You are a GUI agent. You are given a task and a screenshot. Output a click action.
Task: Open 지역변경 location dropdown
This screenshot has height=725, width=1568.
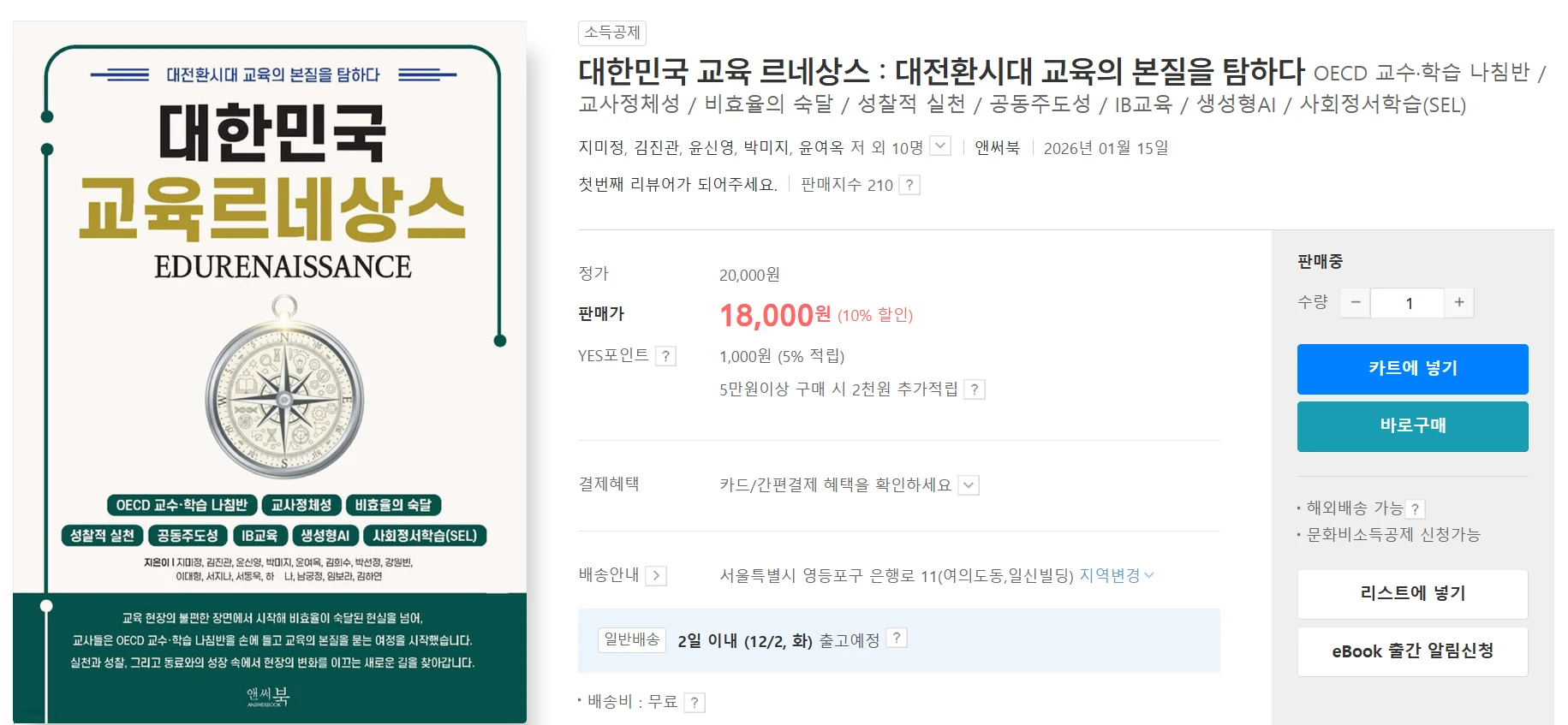[1116, 575]
